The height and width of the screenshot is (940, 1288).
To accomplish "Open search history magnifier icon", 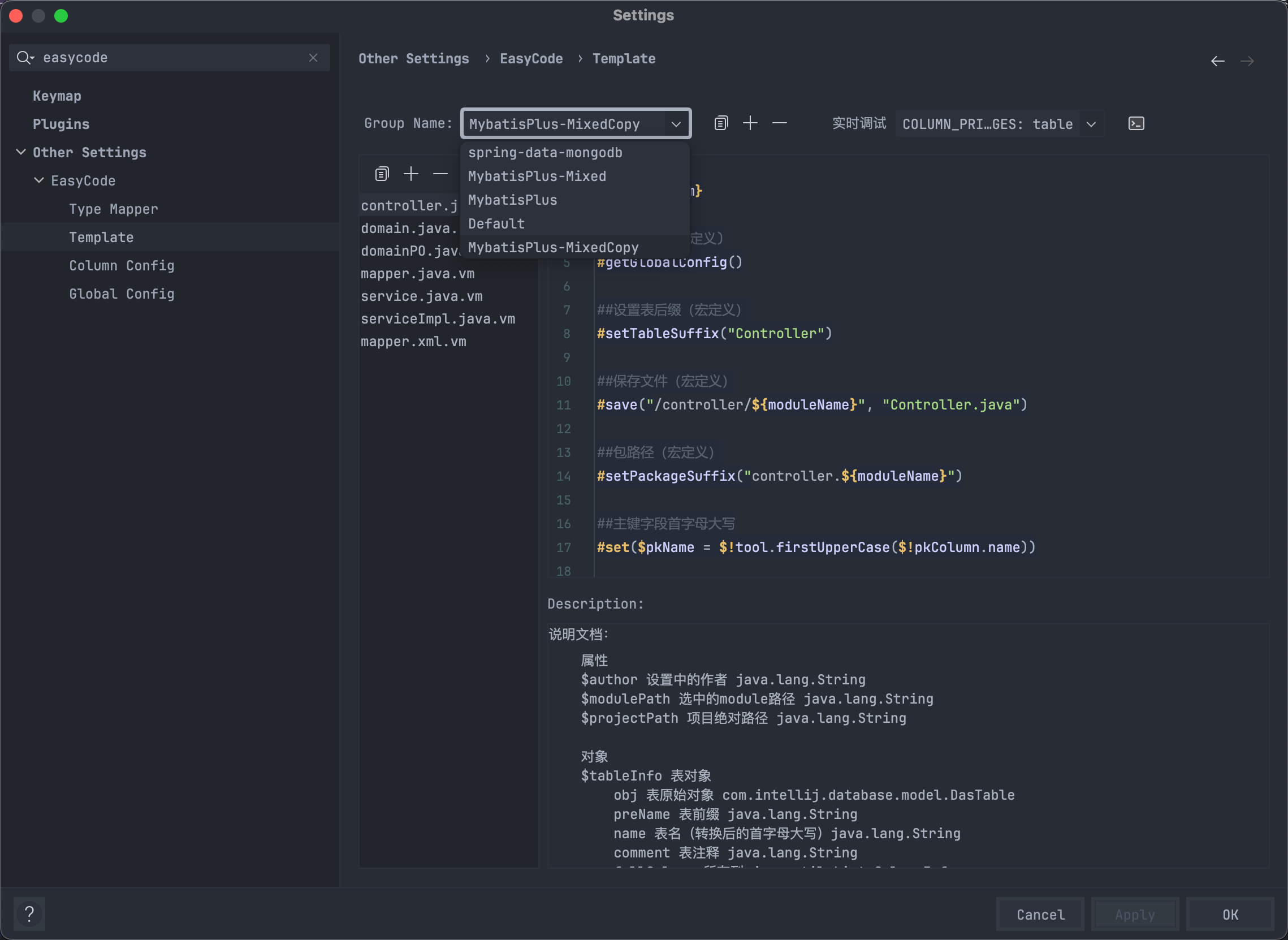I will [25, 58].
